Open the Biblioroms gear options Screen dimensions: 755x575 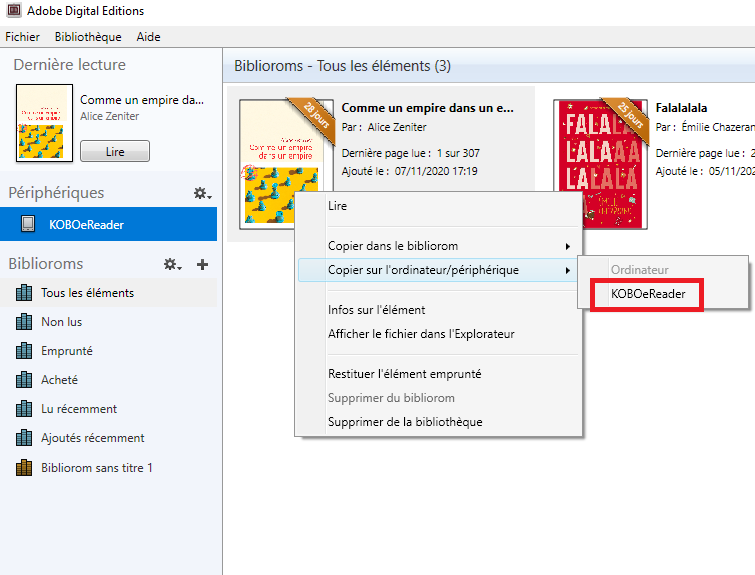(x=172, y=264)
